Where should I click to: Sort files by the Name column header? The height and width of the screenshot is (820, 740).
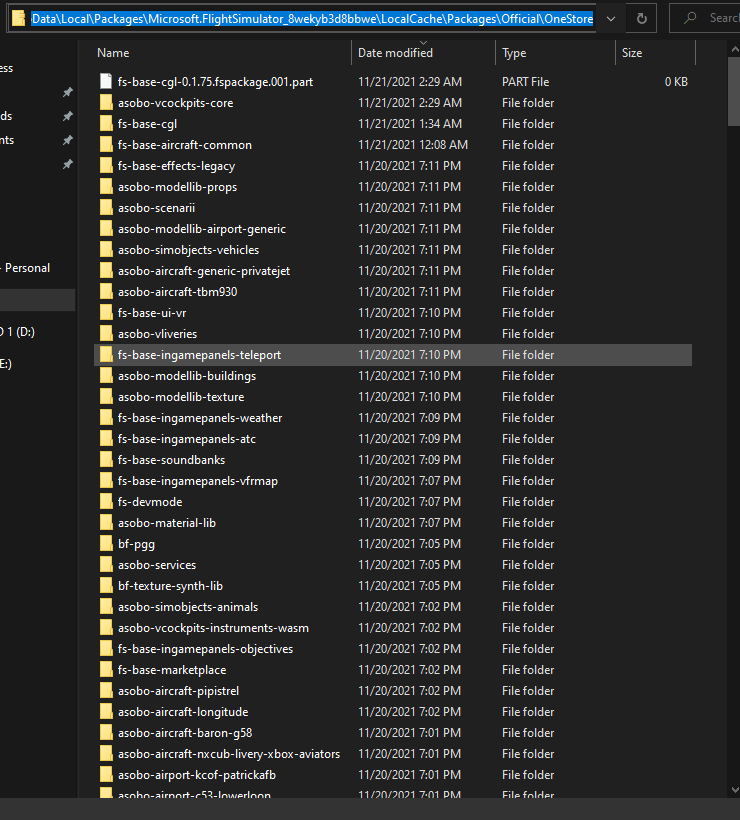[114, 53]
